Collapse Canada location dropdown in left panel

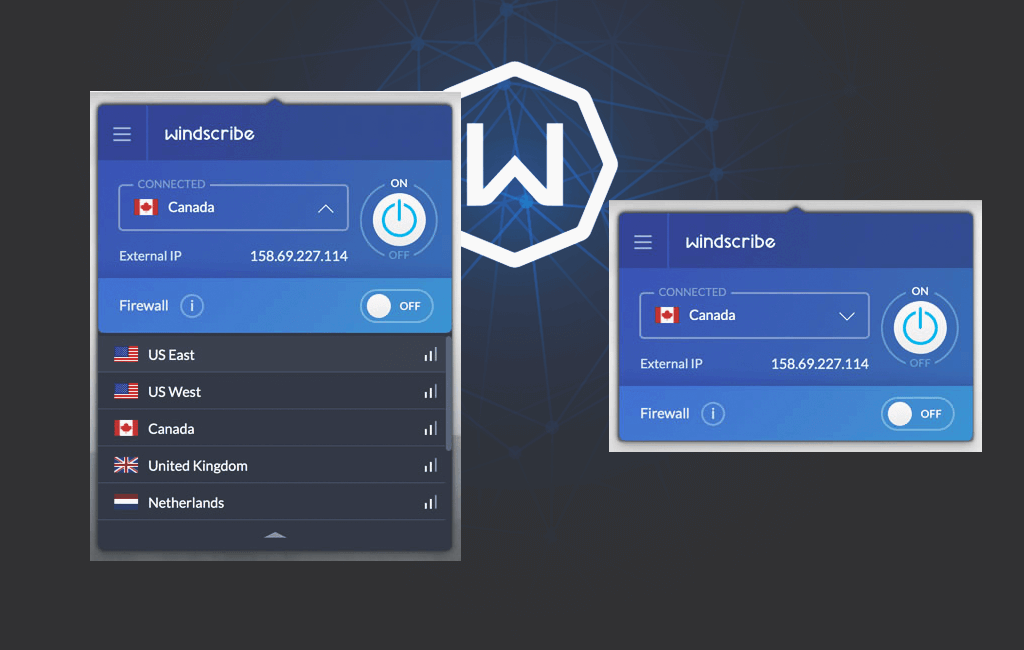(x=325, y=209)
